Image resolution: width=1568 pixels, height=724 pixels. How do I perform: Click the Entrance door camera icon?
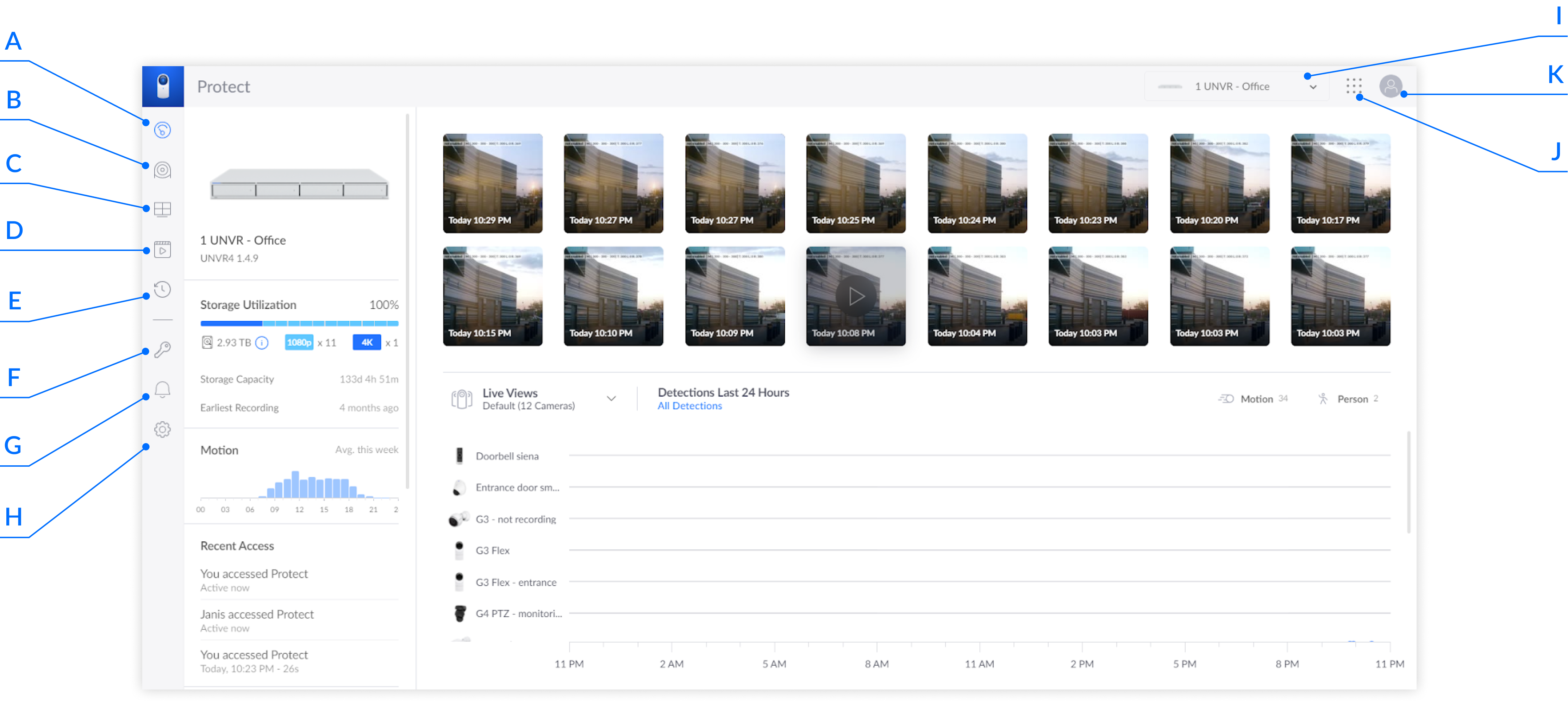[460, 487]
